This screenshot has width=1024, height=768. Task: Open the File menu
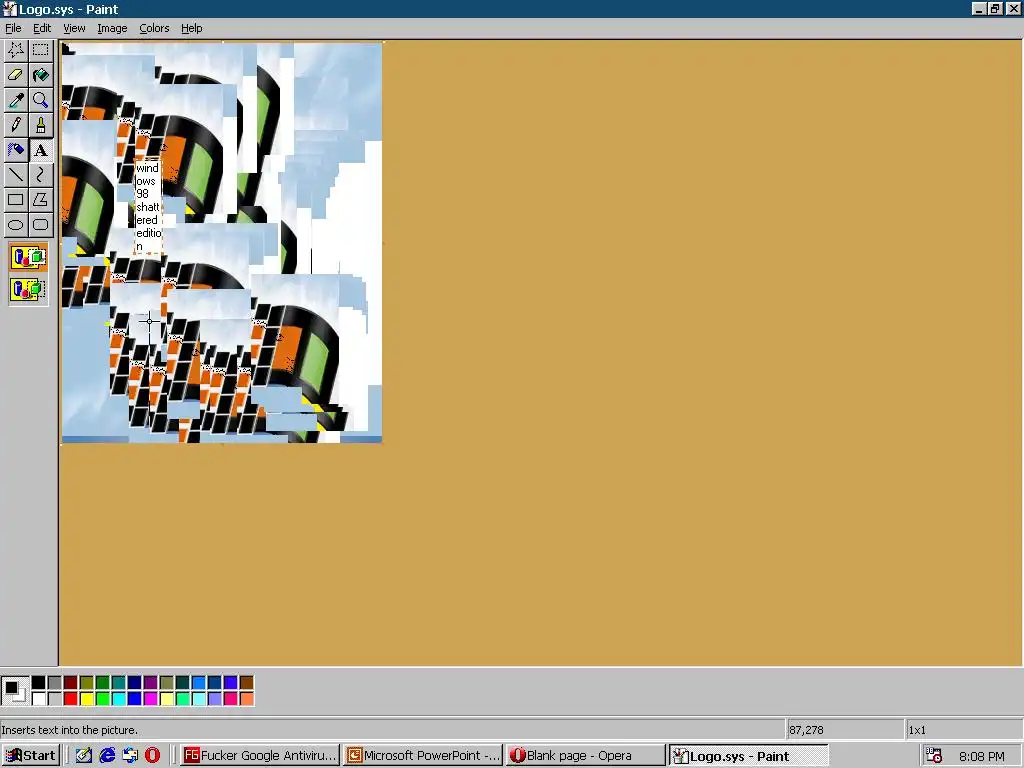[13, 28]
